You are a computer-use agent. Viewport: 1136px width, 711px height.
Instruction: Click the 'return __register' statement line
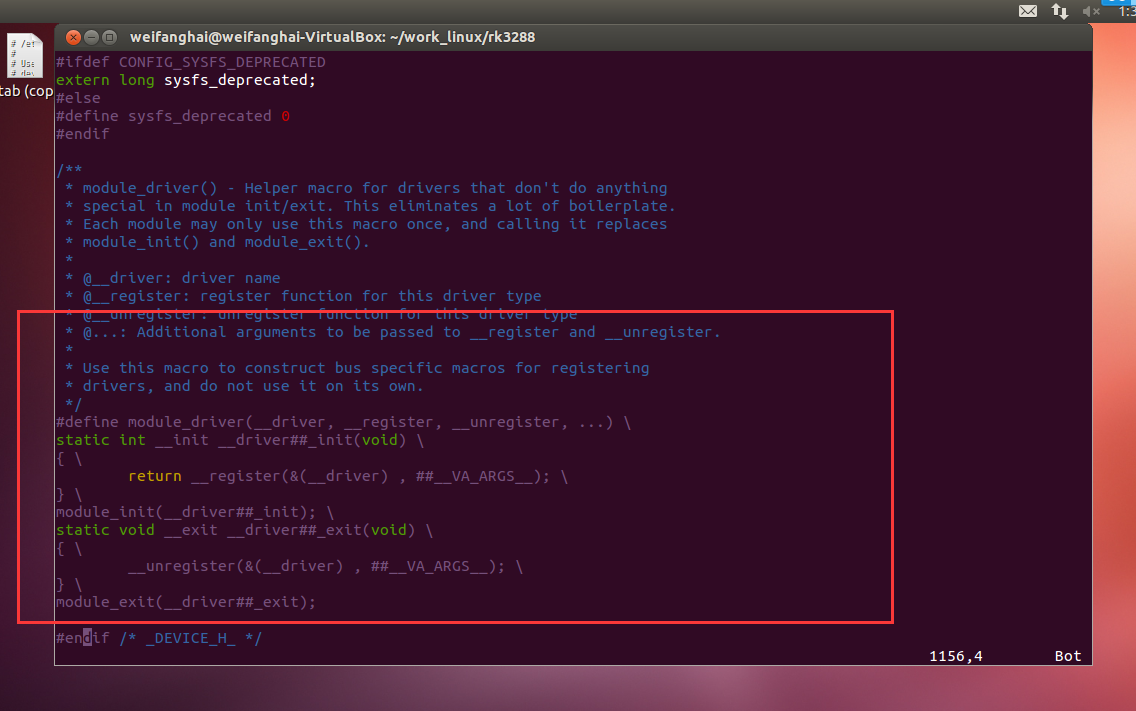coord(347,476)
